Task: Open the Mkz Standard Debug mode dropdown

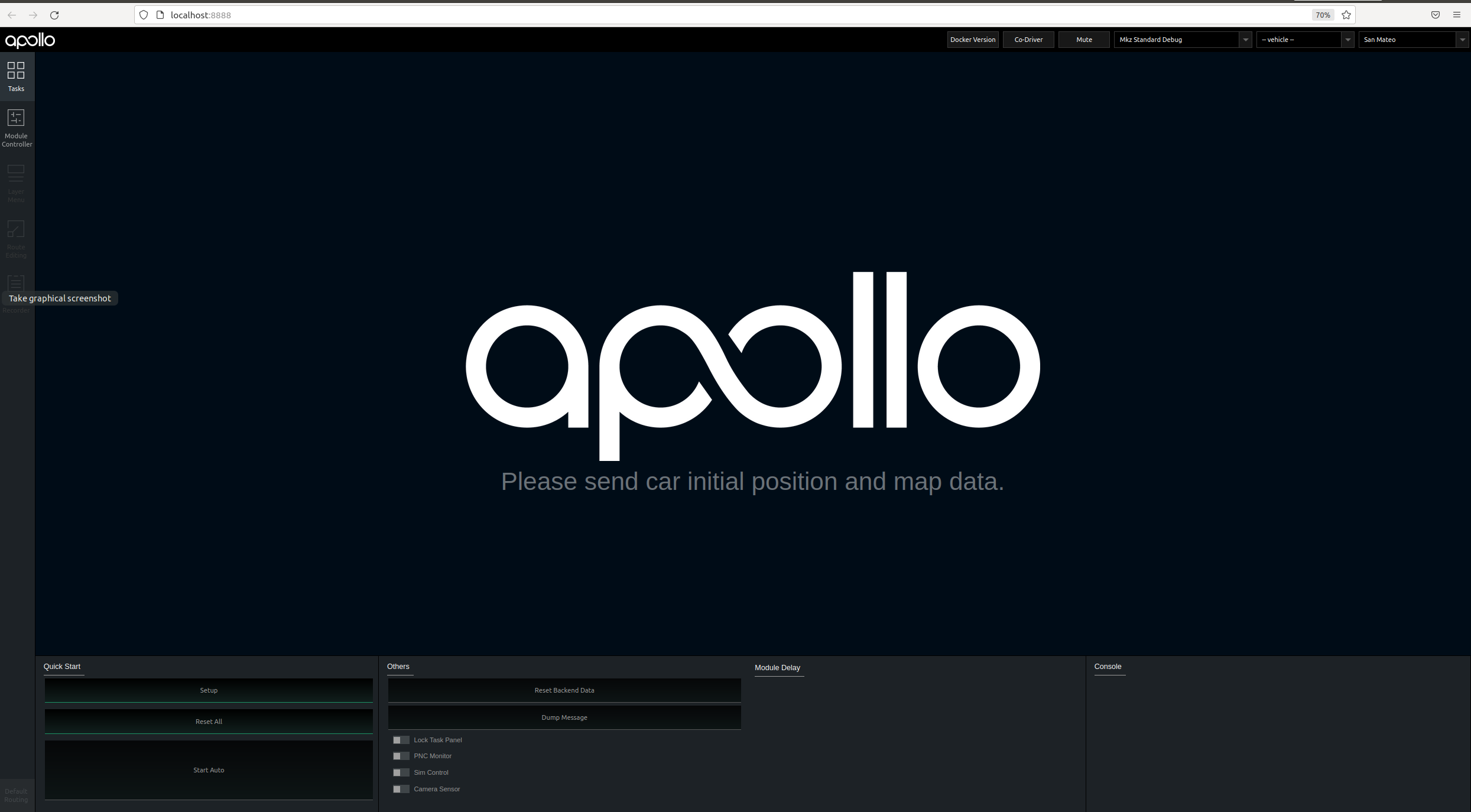Action: (1182, 40)
